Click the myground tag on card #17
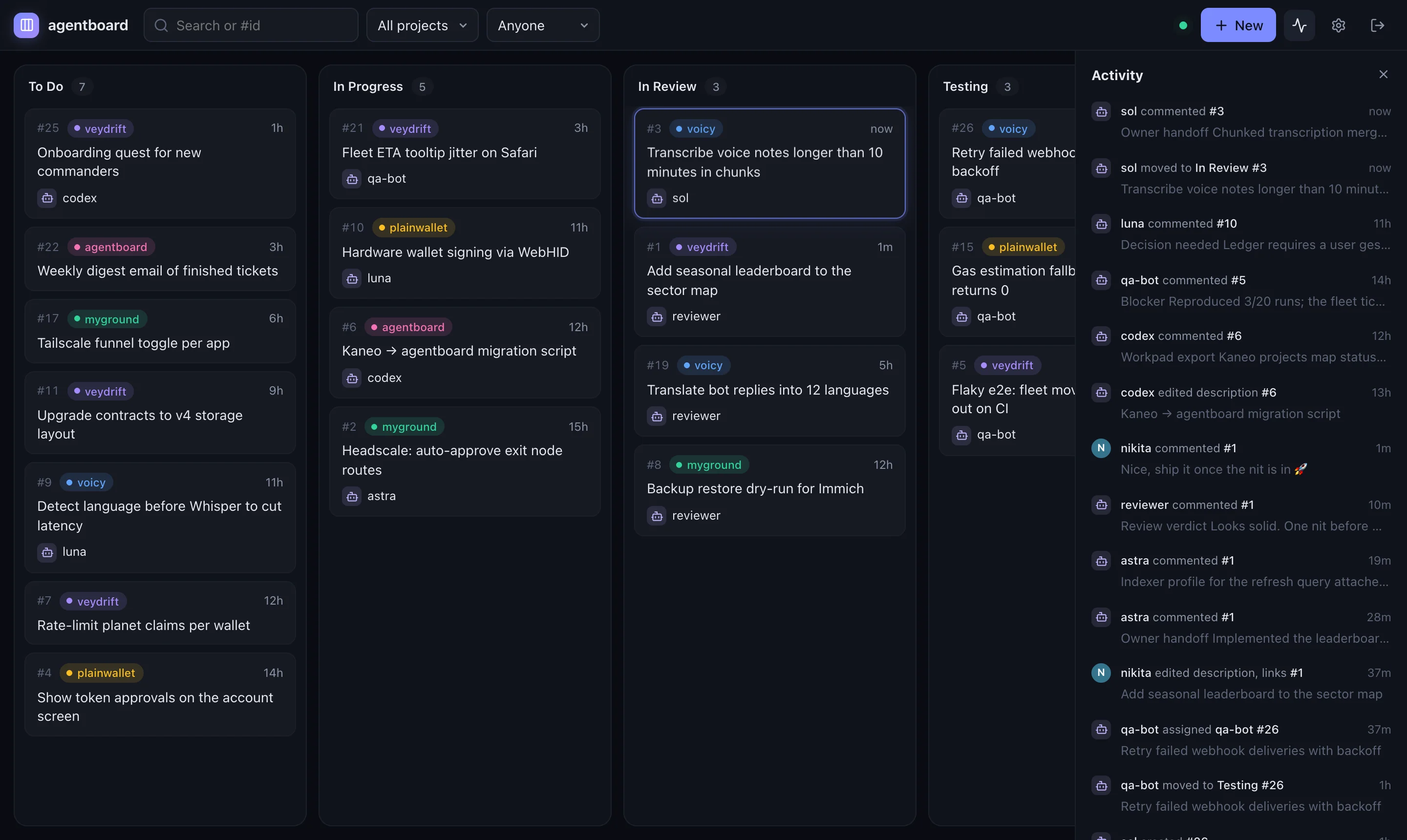This screenshot has height=840, width=1407. (x=107, y=319)
